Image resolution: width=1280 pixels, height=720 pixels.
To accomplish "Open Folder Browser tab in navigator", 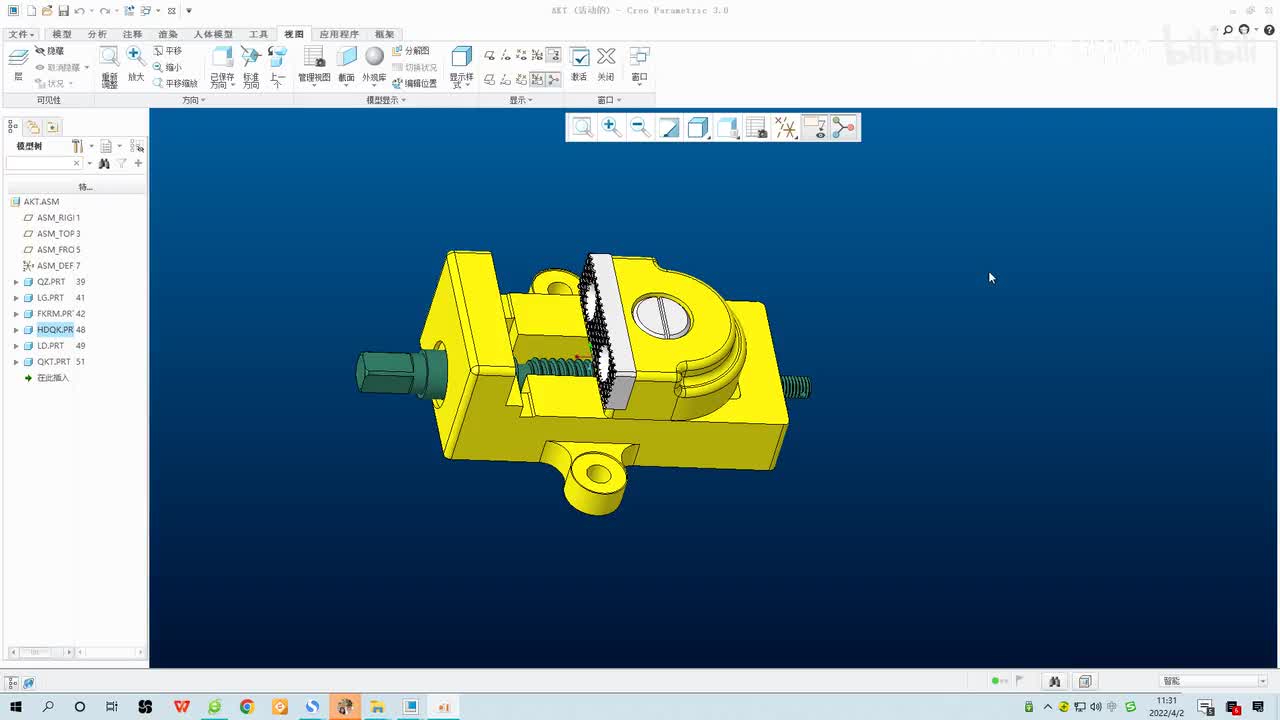I will tap(33, 127).
